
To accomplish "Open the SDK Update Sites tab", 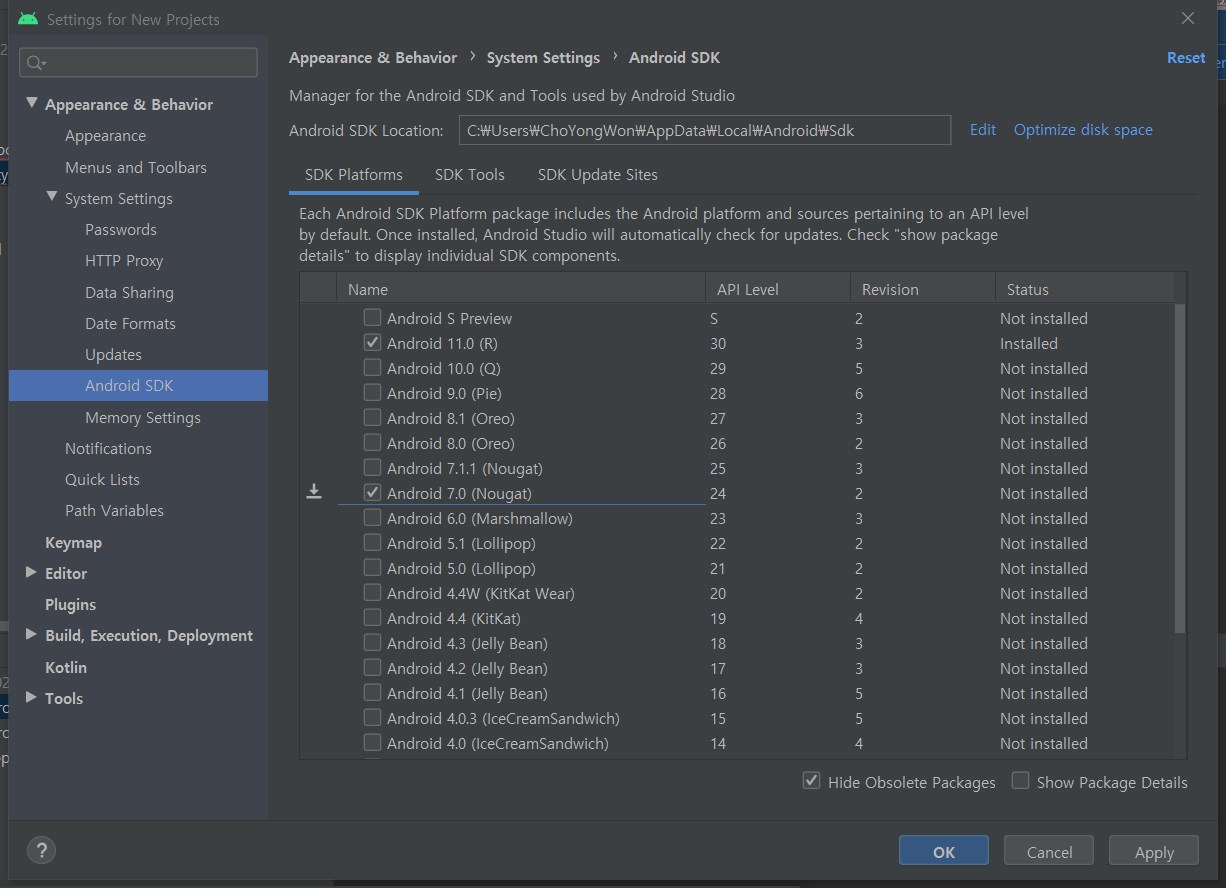I will 598,174.
